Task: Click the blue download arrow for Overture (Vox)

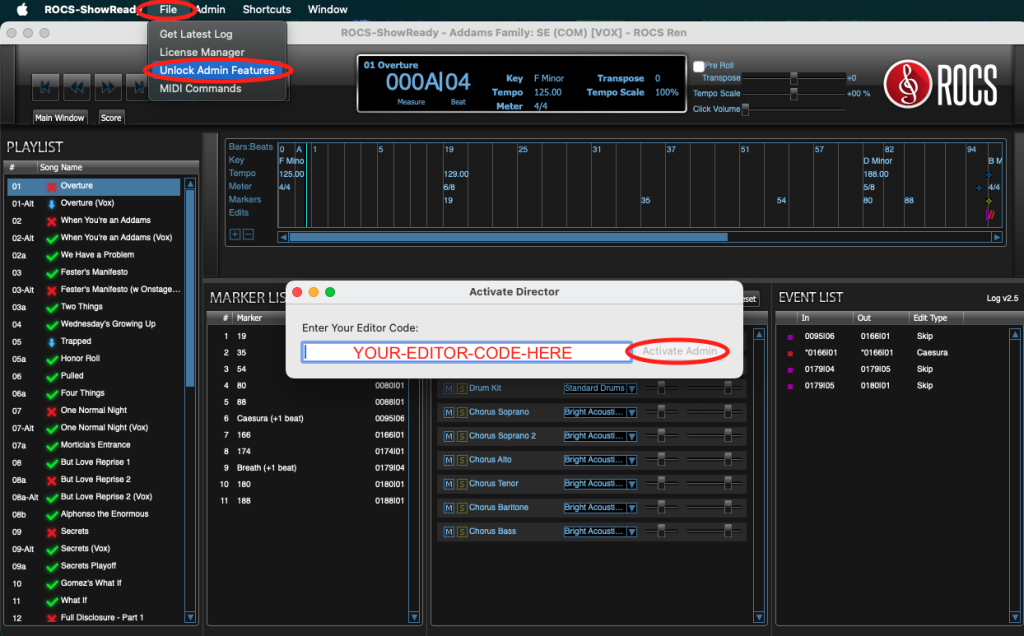Action: 52,204
